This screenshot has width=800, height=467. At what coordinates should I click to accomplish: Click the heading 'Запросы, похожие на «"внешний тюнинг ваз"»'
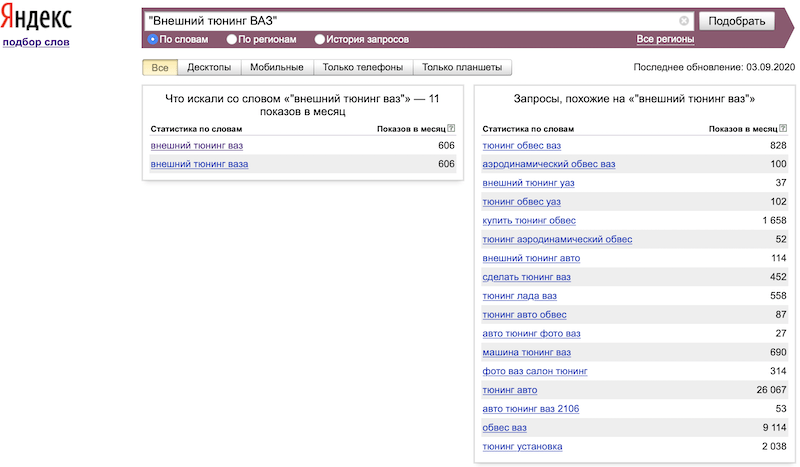pyautogui.click(x=634, y=99)
